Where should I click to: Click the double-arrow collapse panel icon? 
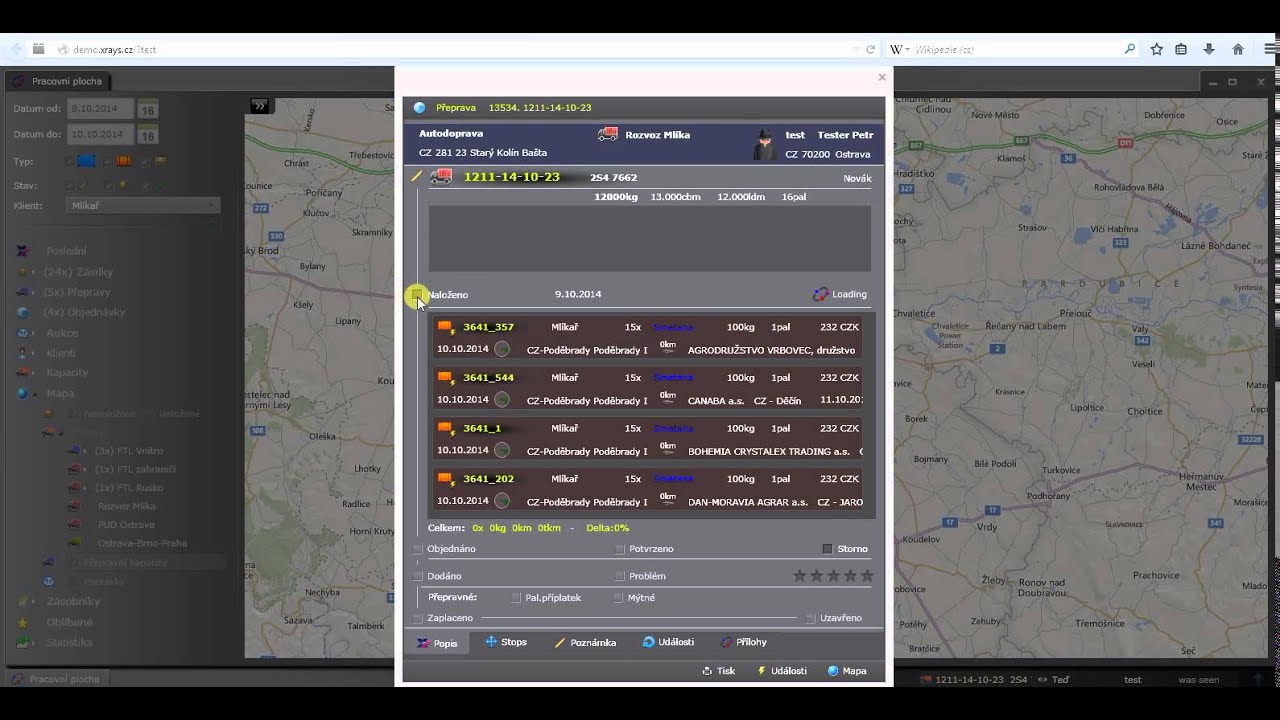[x=259, y=105]
